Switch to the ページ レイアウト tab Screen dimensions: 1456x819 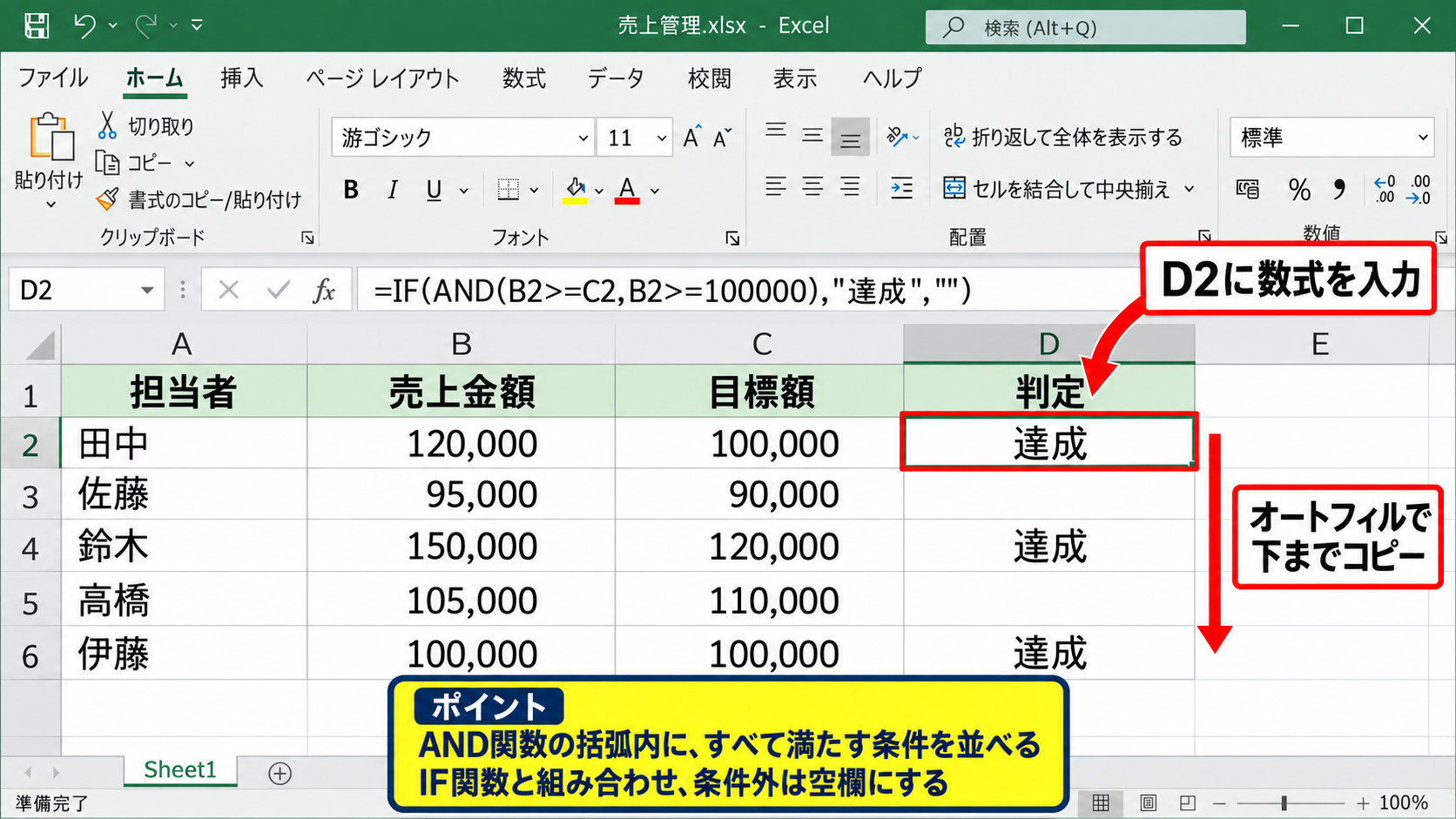click(x=382, y=78)
